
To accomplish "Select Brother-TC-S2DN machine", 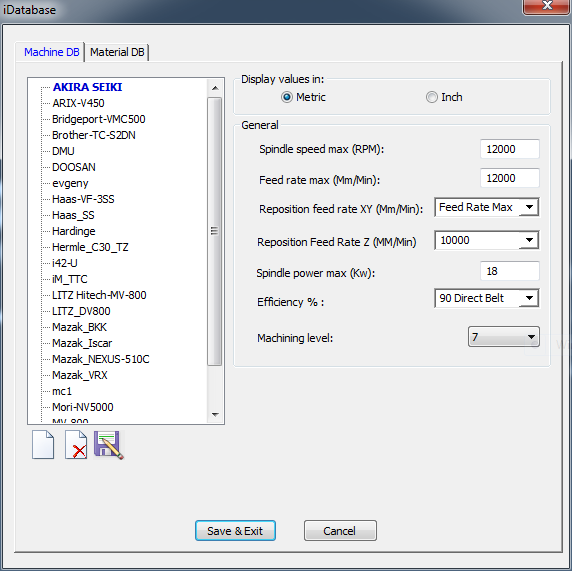I will coord(94,135).
